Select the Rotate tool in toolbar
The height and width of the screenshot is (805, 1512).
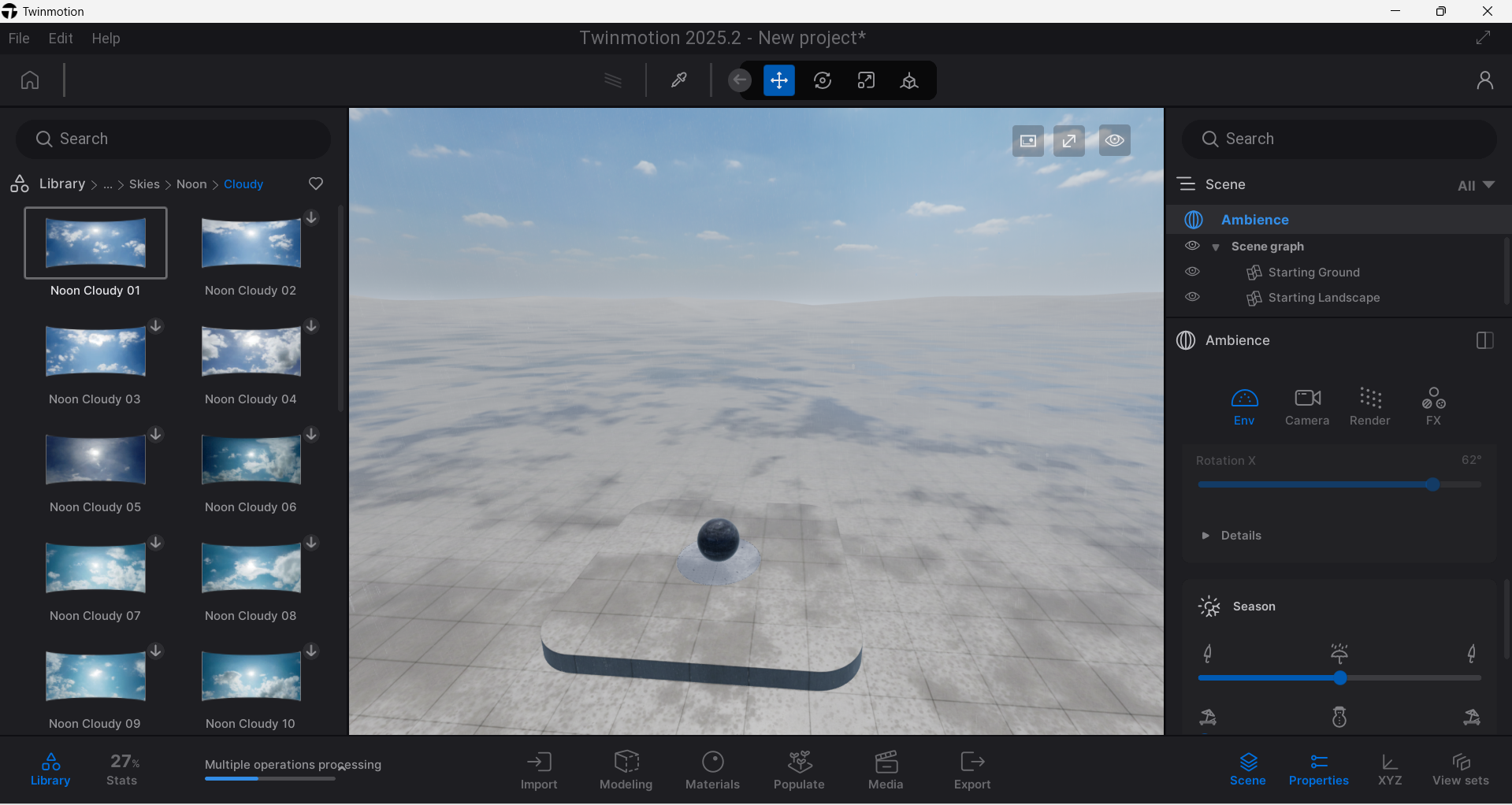(x=822, y=80)
